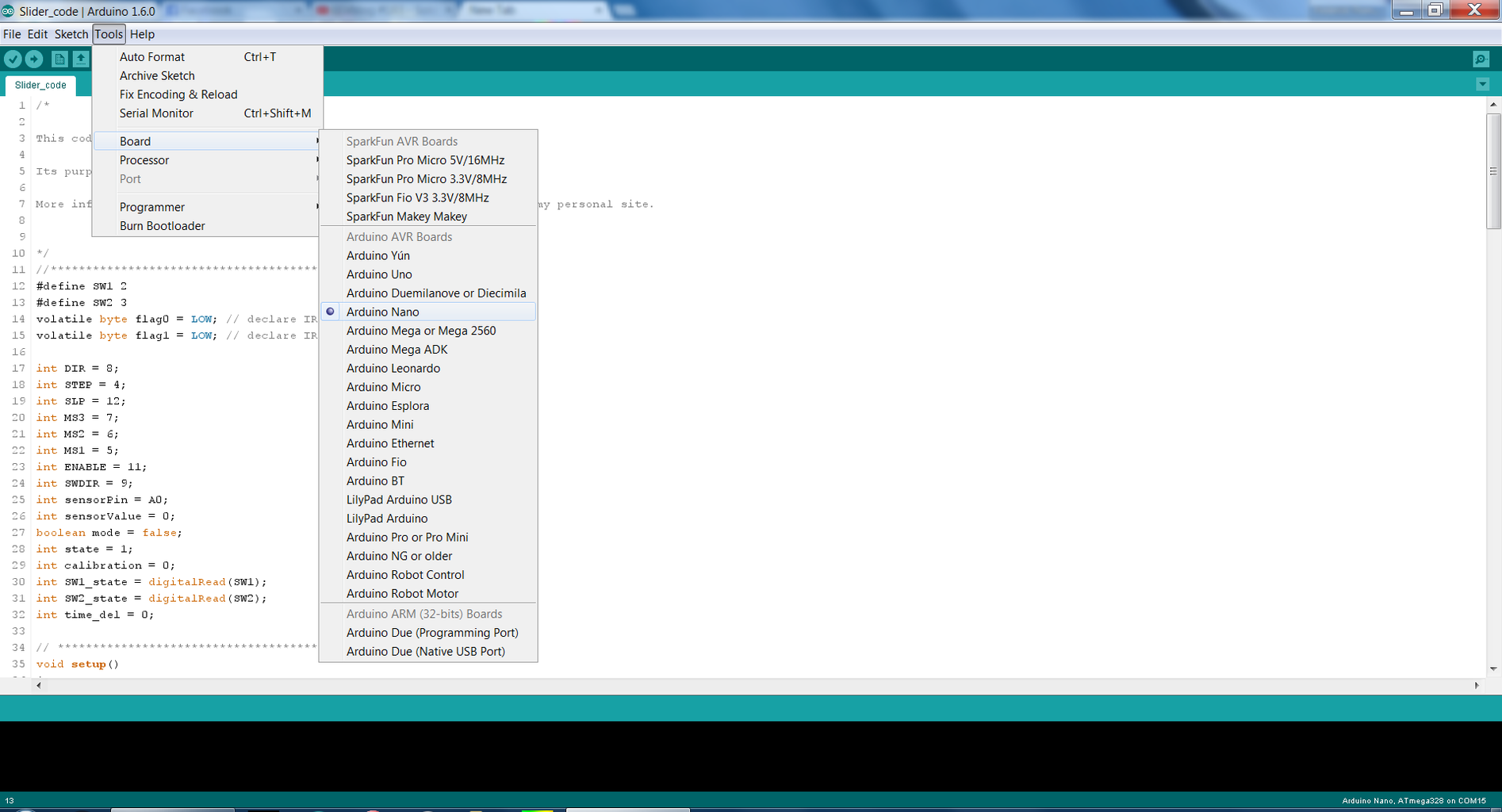
Task: Choose the plain LilyPad Arduino board
Action: pyautogui.click(x=428, y=519)
